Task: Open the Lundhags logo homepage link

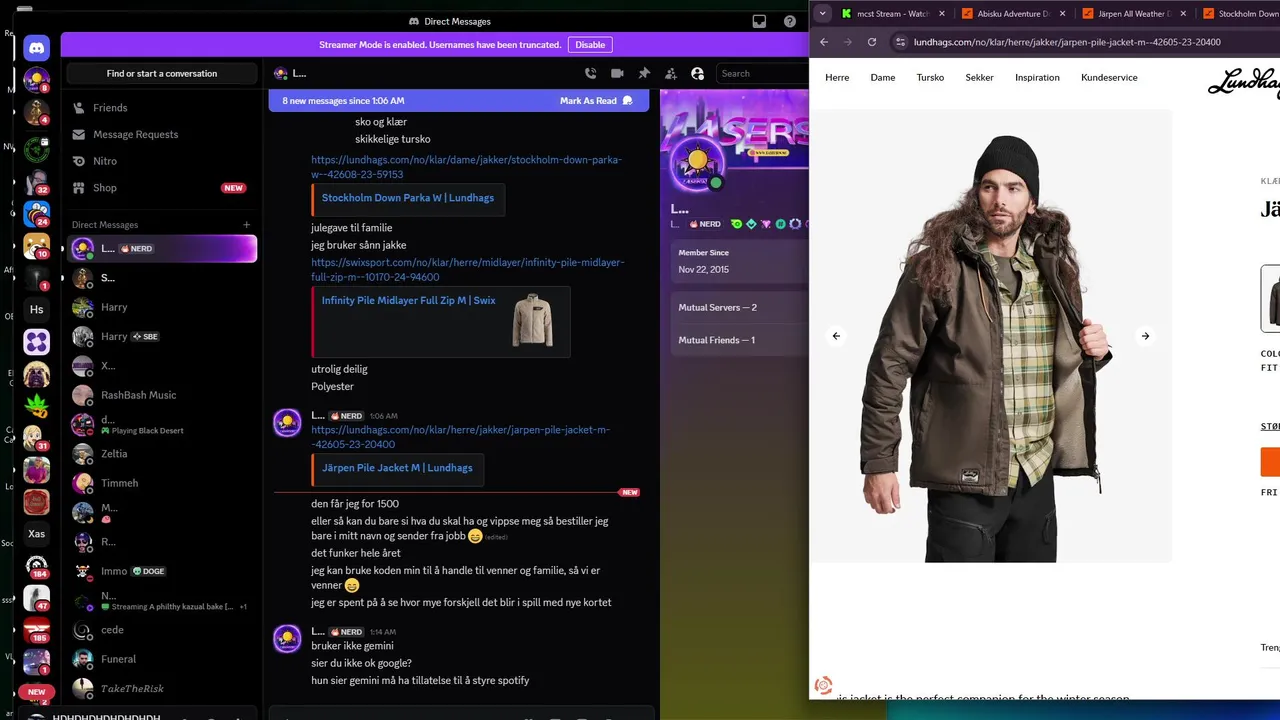Action: pyautogui.click(x=1244, y=82)
